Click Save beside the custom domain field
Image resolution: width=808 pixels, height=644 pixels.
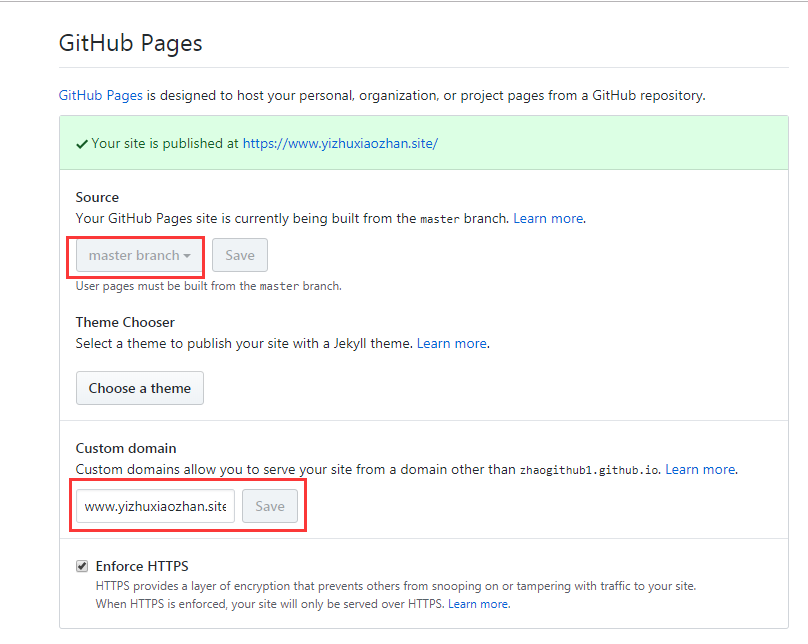click(269, 506)
